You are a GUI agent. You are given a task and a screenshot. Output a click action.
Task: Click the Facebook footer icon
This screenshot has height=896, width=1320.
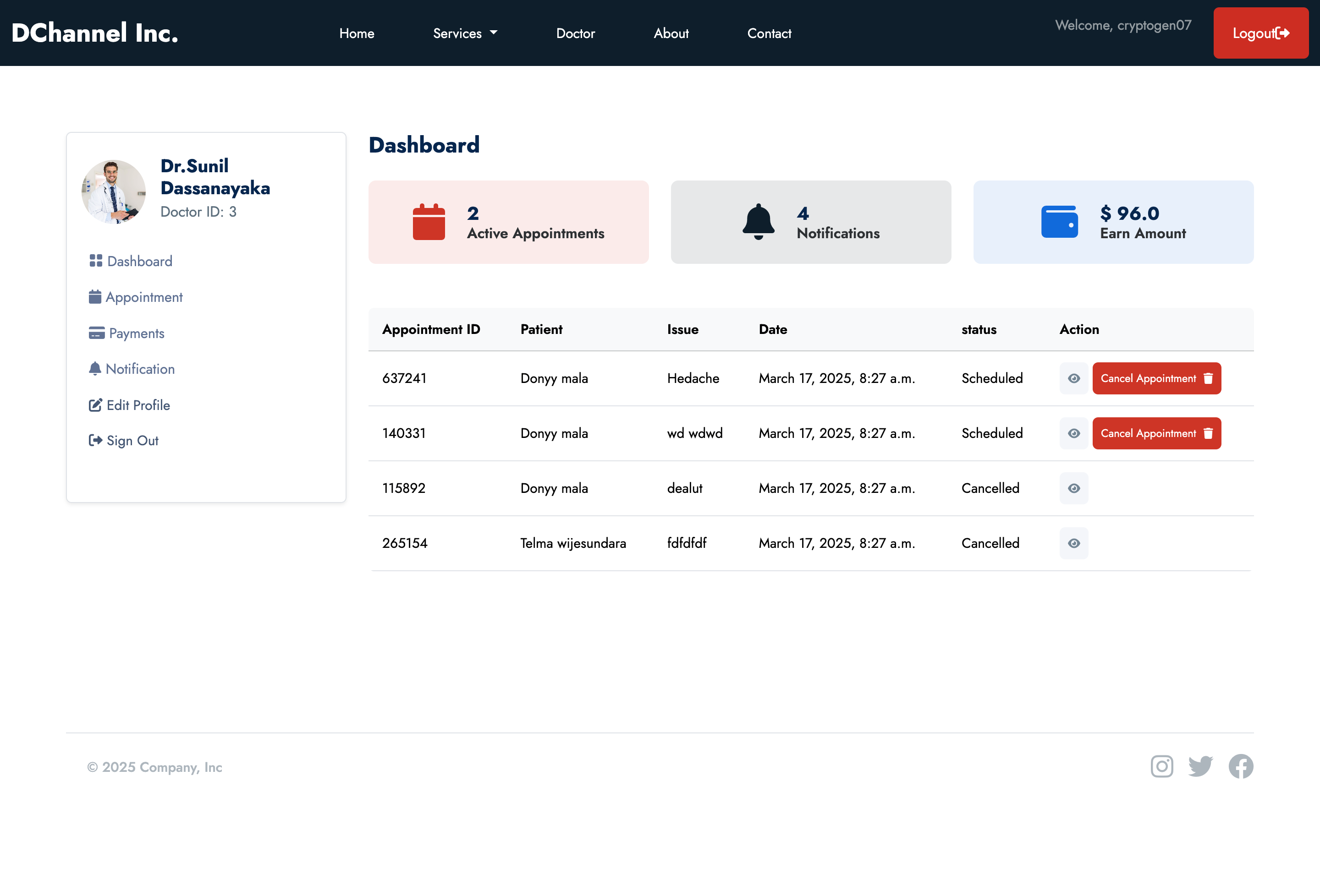[x=1241, y=766]
